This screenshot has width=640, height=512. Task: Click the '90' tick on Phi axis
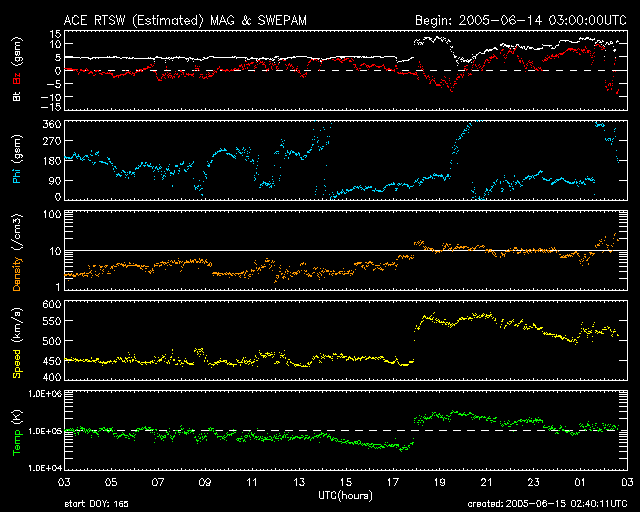point(55,180)
